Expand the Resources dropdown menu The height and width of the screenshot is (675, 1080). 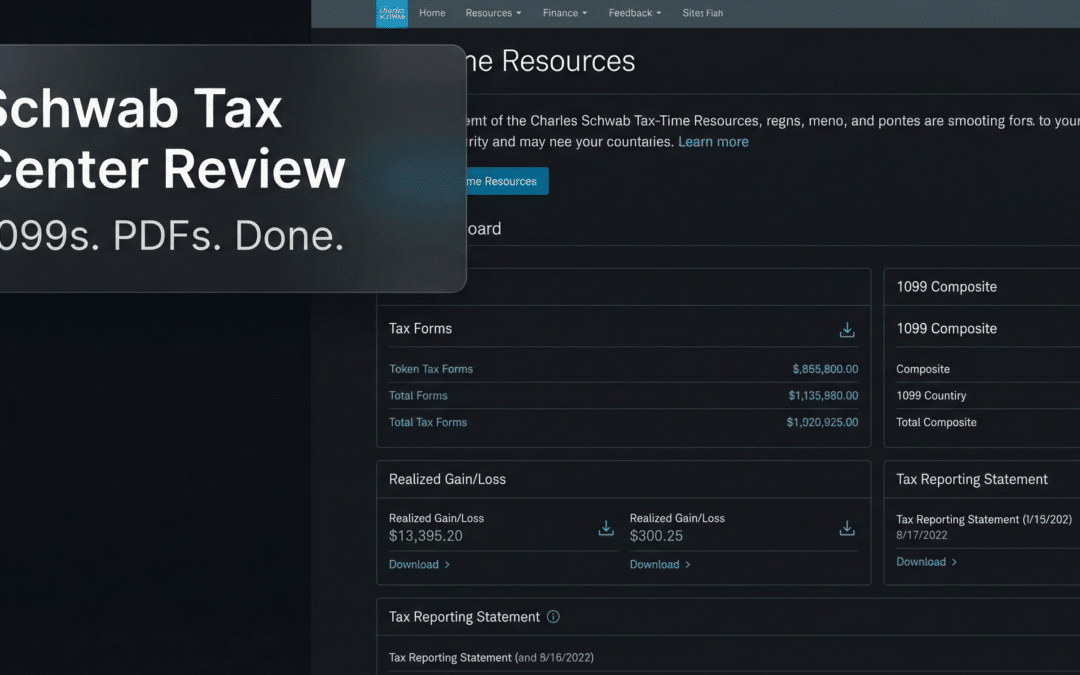tap(493, 13)
